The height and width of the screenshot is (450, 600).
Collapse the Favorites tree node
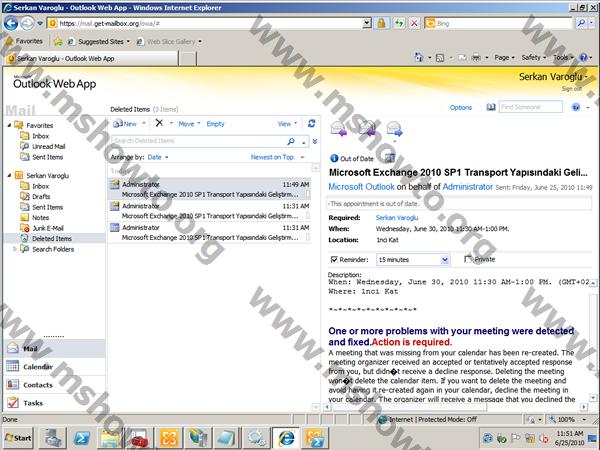coord(9,125)
